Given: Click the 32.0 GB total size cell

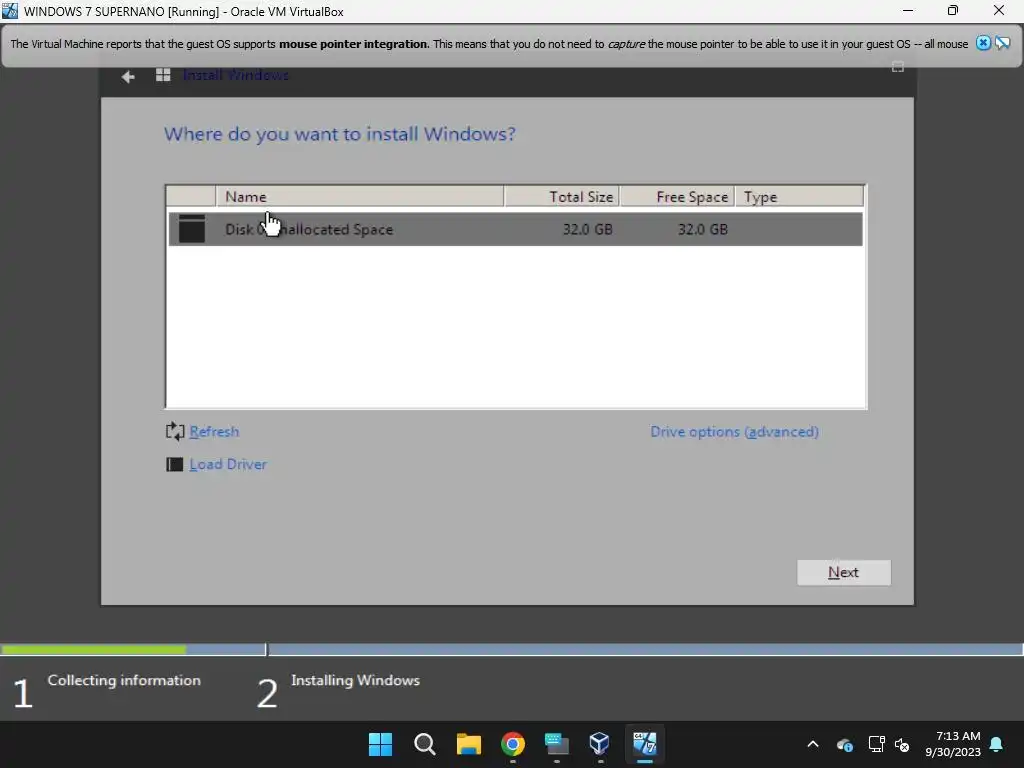Looking at the screenshot, I should pos(588,229).
